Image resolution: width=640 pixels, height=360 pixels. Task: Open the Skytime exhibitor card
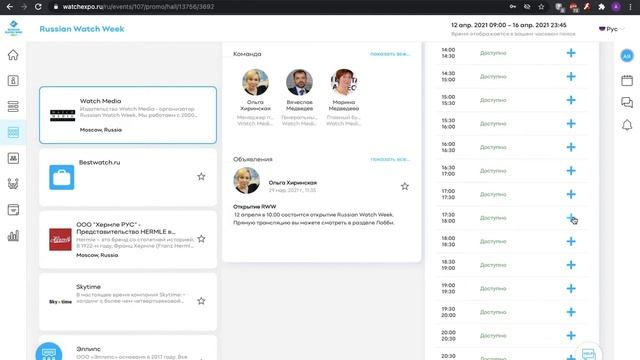pyautogui.click(x=128, y=302)
